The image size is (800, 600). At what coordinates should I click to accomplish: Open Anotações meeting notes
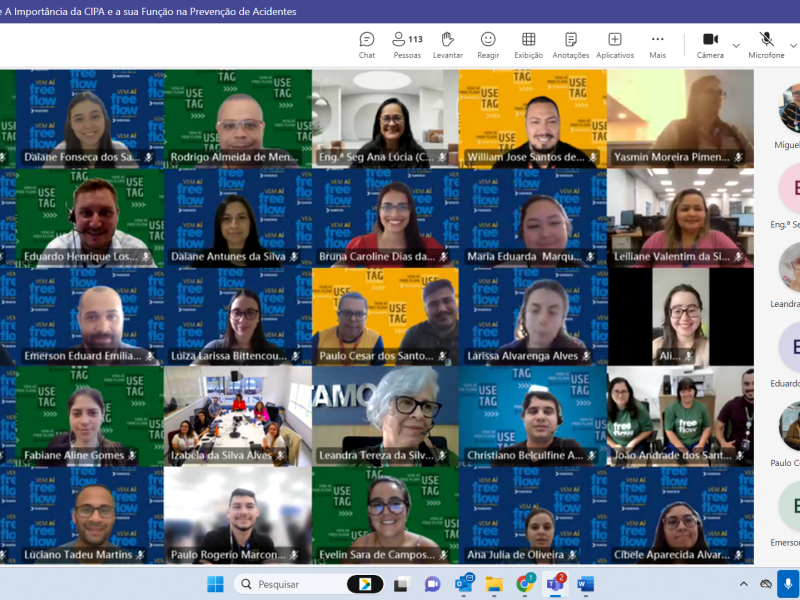pyautogui.click(x=570, y=45)
